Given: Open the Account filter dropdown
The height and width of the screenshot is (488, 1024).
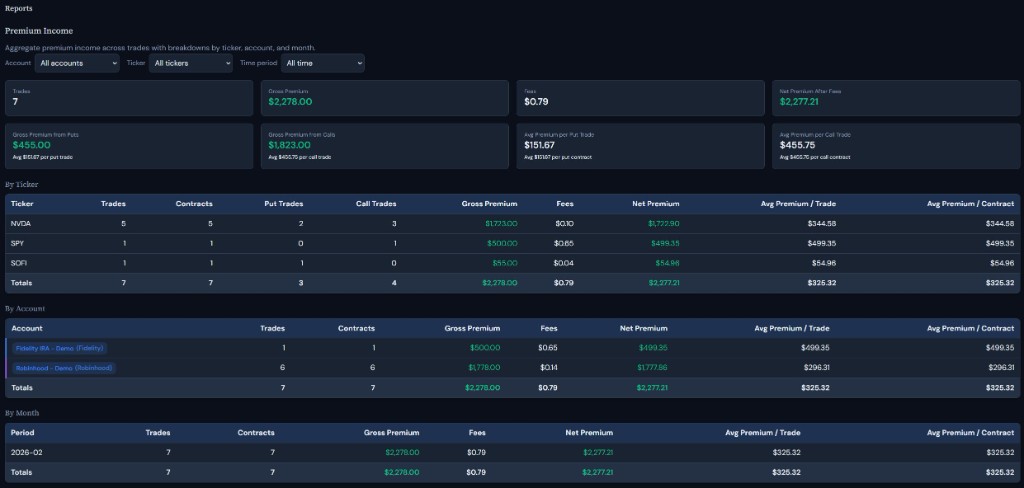Looking at the screenshot, I should click(x=77, y=63).
